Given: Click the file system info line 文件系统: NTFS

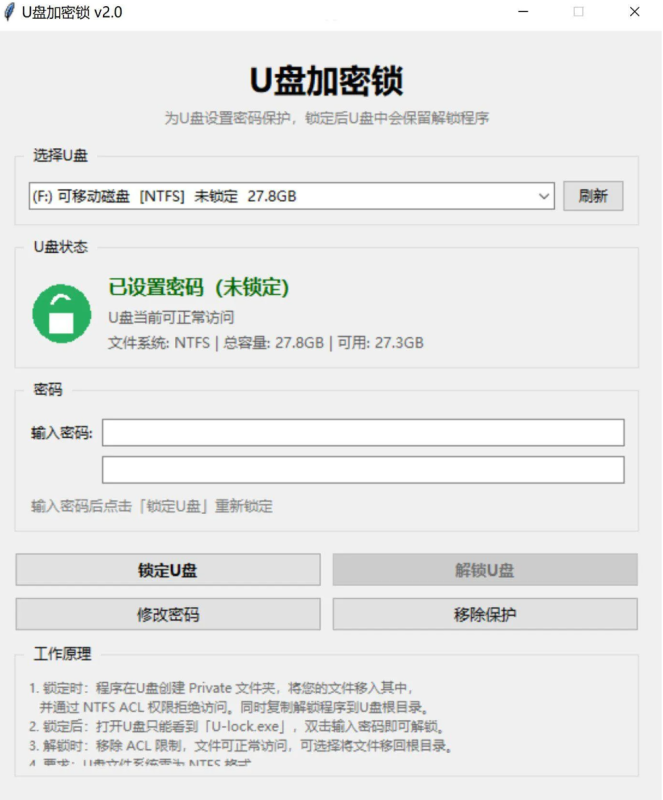Looking at the screenshot, I should point(265,343).
